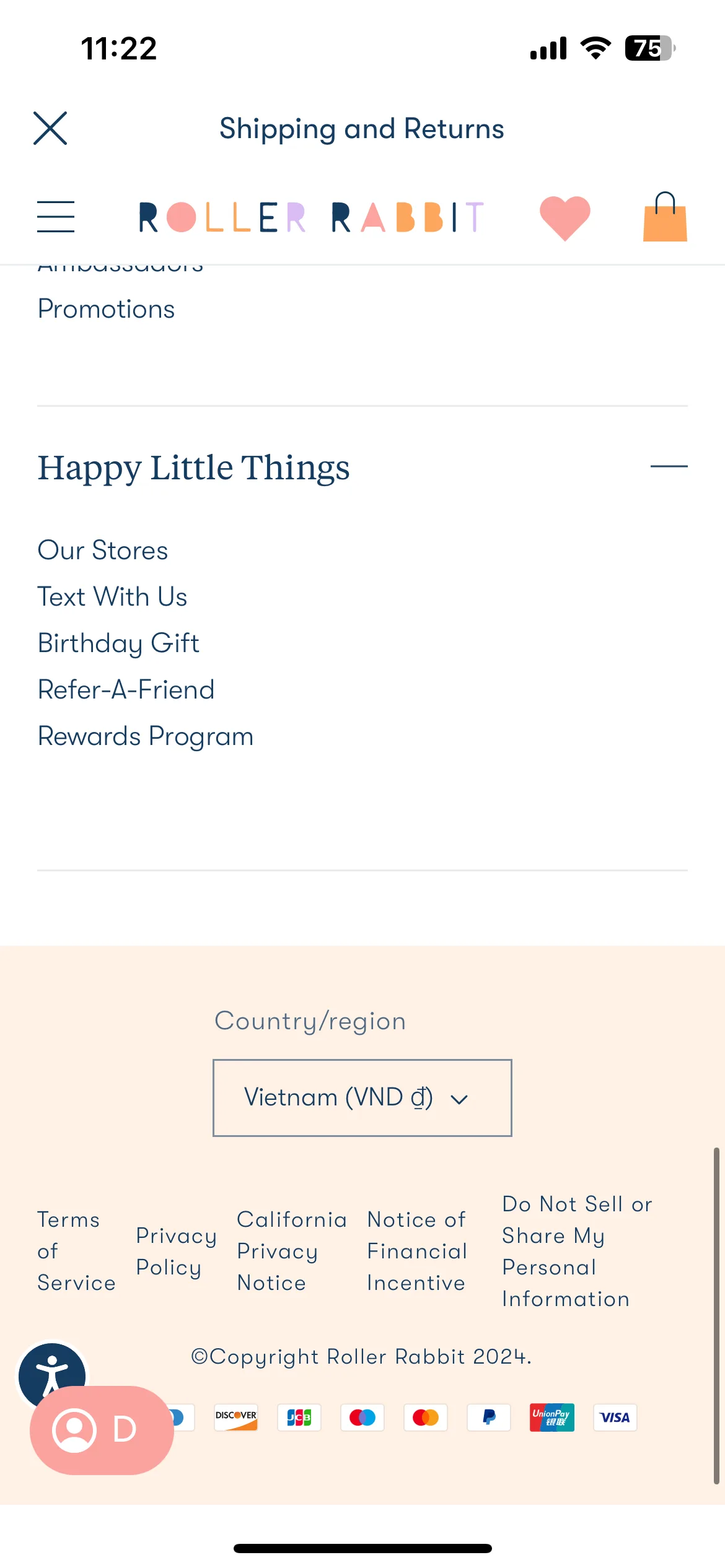Open Do Not Sell or Share link

pyautogui.click(x=577, y=1251)
